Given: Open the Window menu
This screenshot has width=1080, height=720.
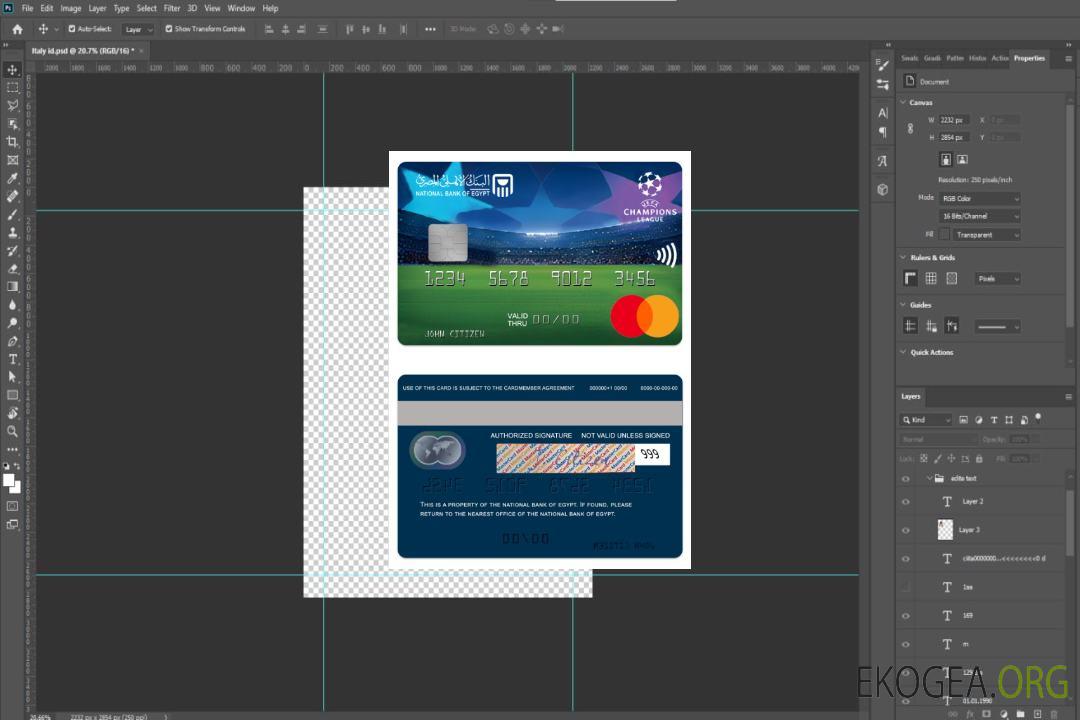Looking at the screenshot, I should [x=241, y=8].
